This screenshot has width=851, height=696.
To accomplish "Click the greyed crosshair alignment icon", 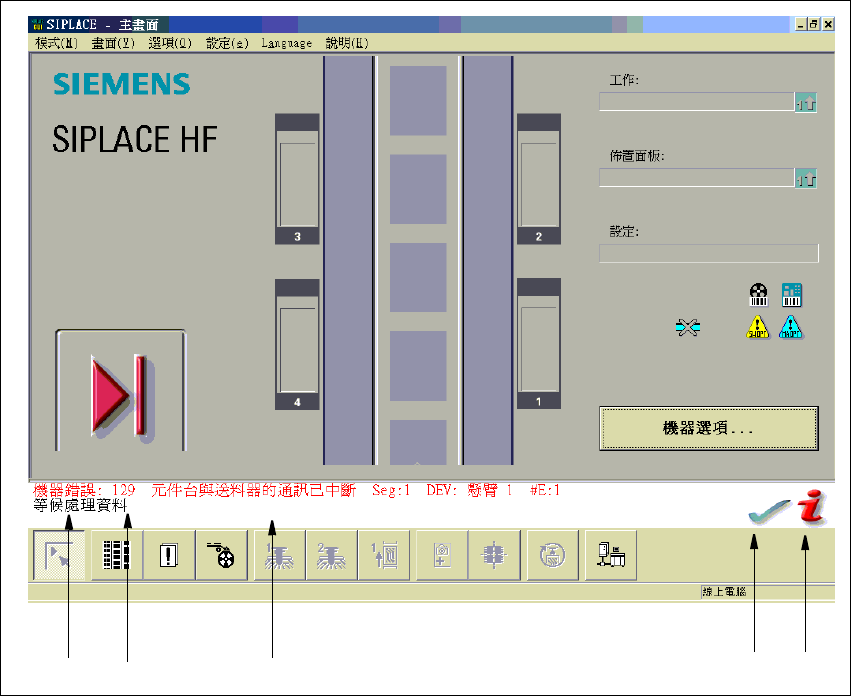I will [x=494, y=555].
